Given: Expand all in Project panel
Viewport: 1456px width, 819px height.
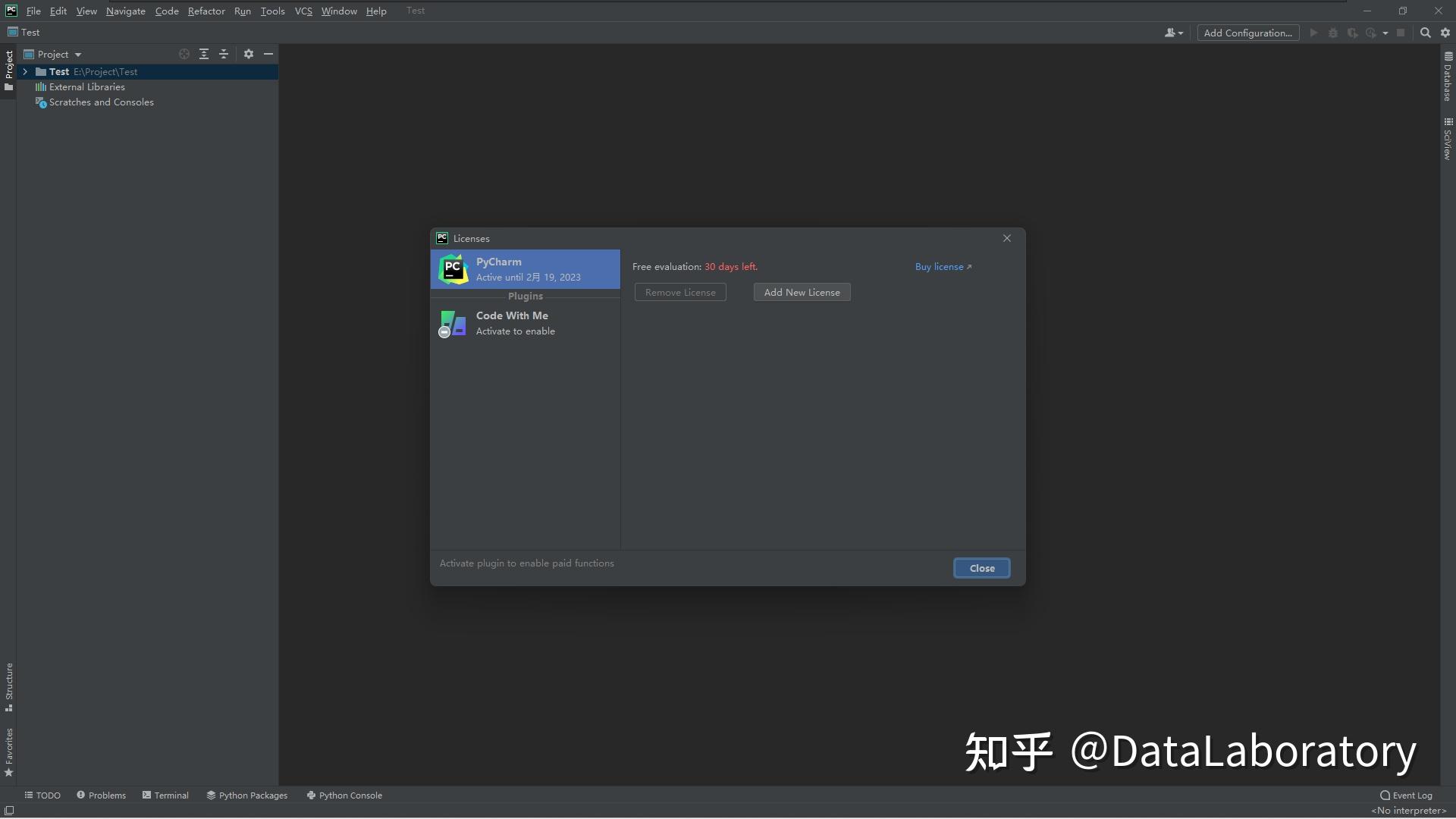Looking at the screenshot, I should click(x=204, y=54).
